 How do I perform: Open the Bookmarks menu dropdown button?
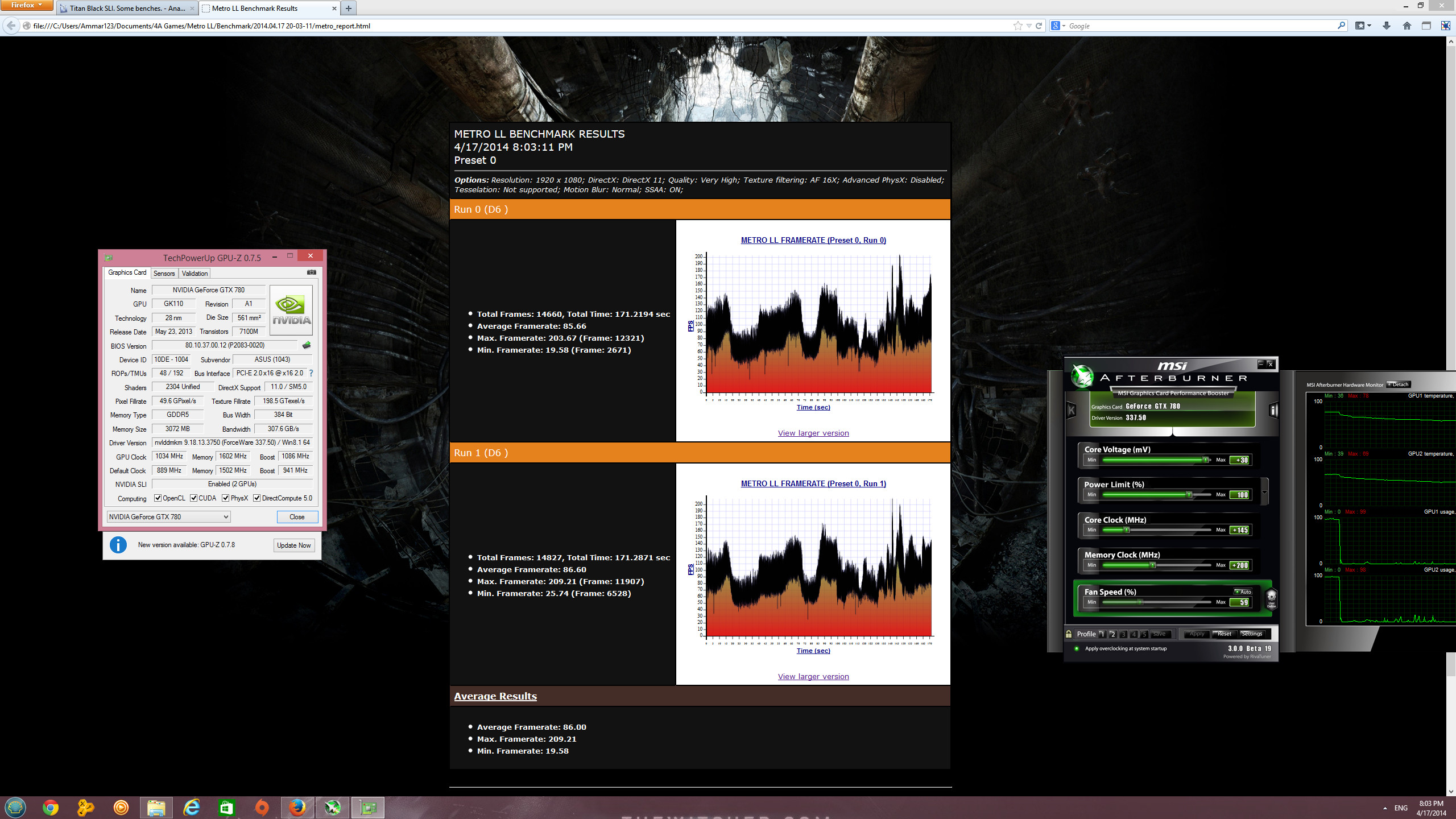pos(1363,26)
